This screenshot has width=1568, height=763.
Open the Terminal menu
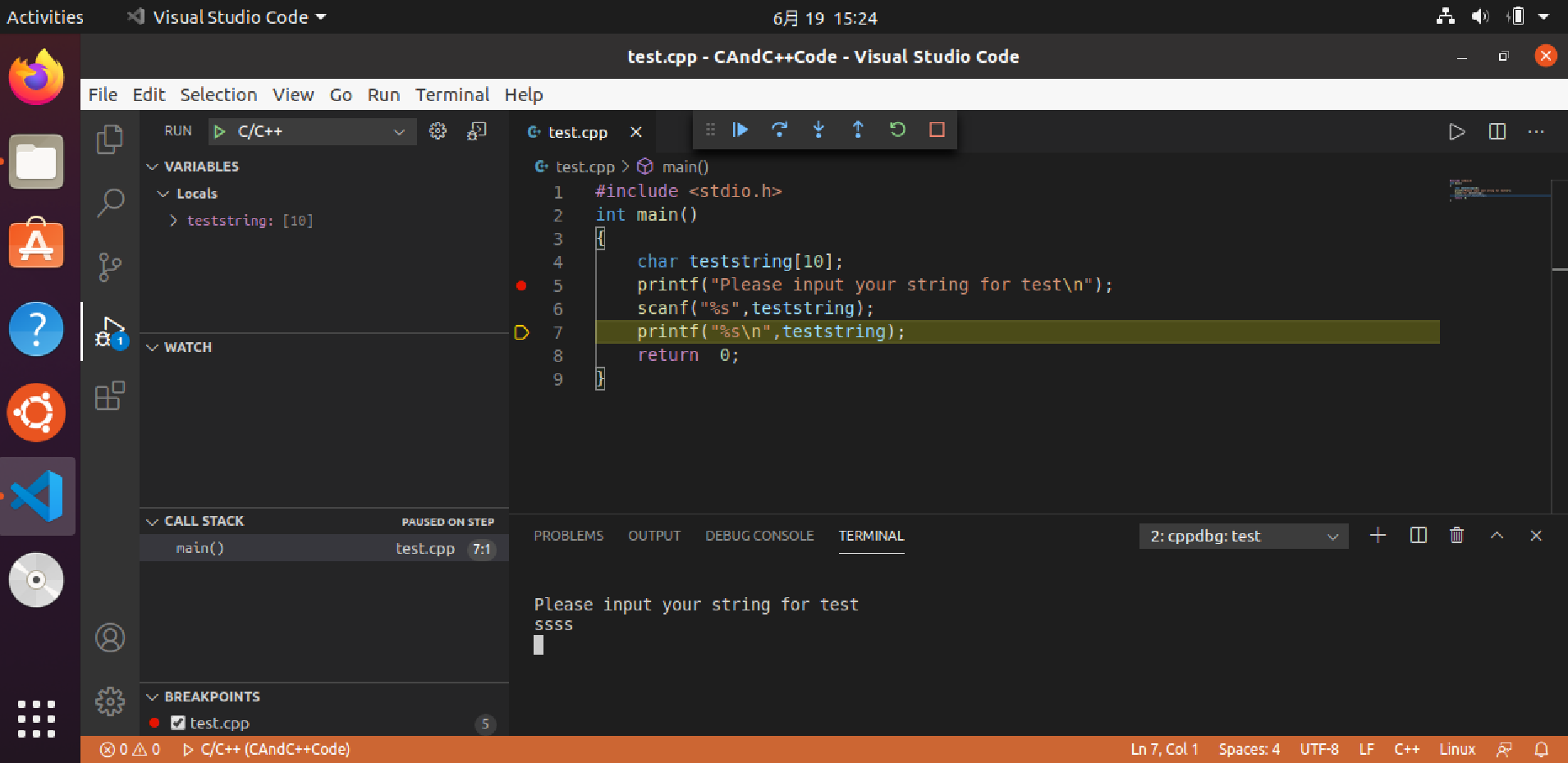click(x=452, y=94)
